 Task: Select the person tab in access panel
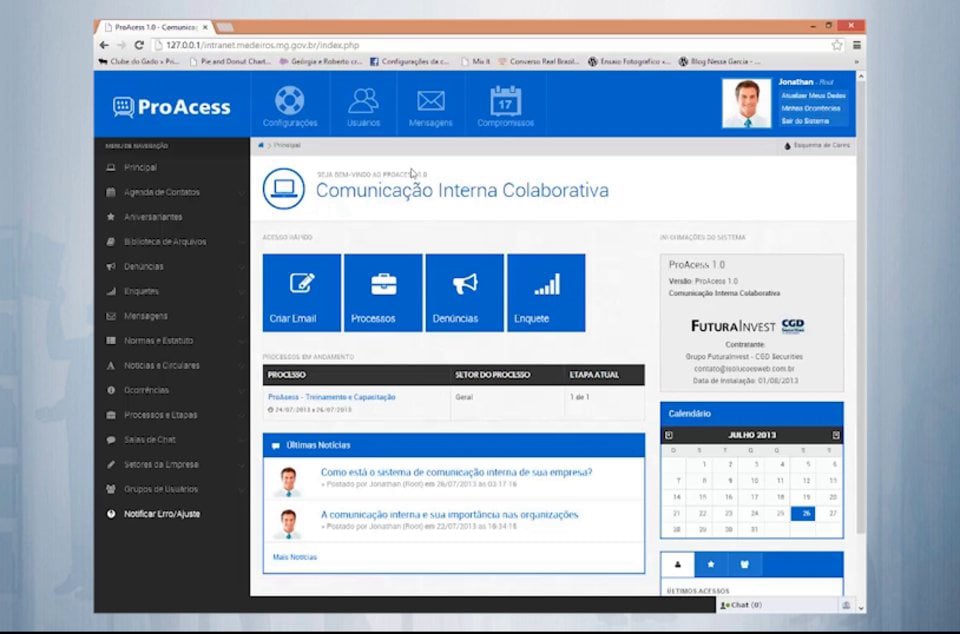[x=678, y=564]
